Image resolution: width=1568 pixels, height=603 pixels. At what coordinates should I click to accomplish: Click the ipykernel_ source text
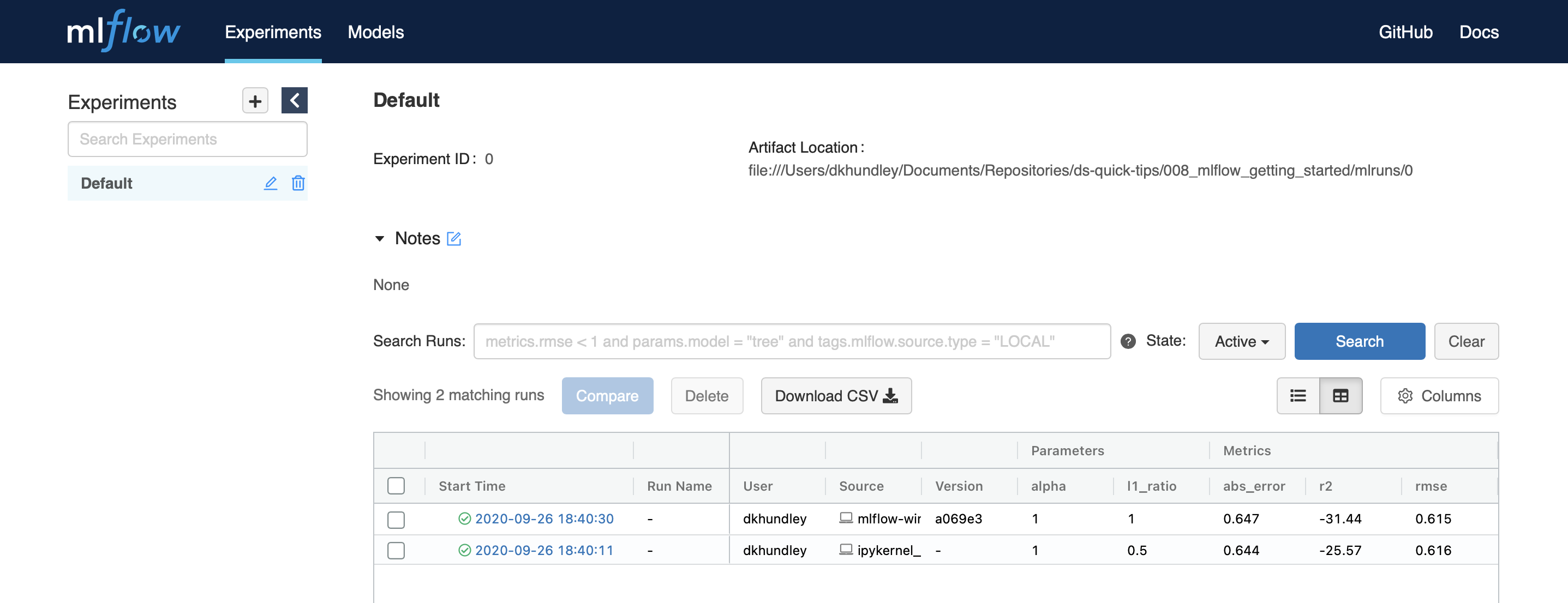point(889,550)
